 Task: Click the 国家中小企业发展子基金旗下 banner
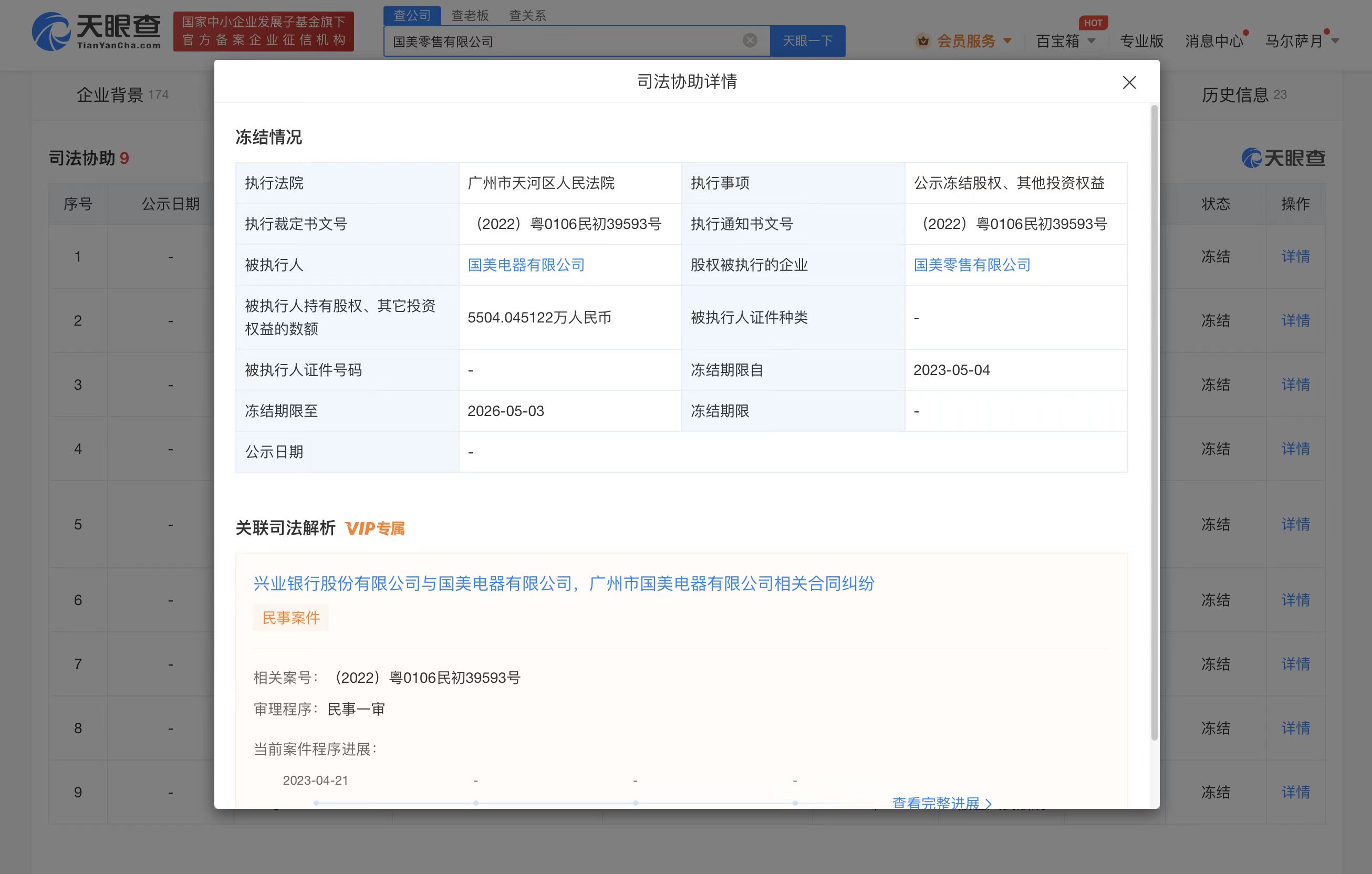click(263, 32)
